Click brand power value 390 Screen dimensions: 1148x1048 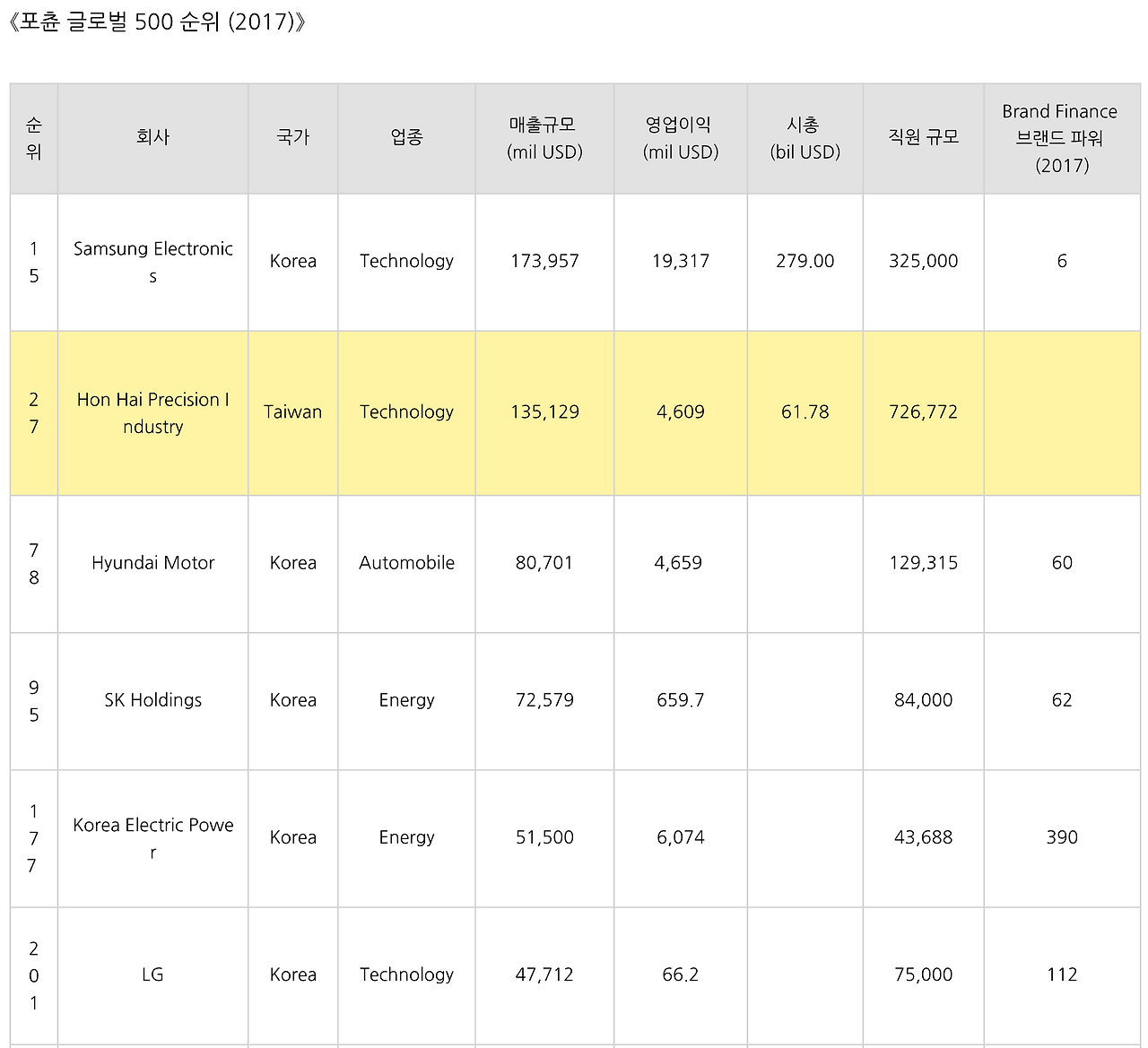pos(1062,837)
